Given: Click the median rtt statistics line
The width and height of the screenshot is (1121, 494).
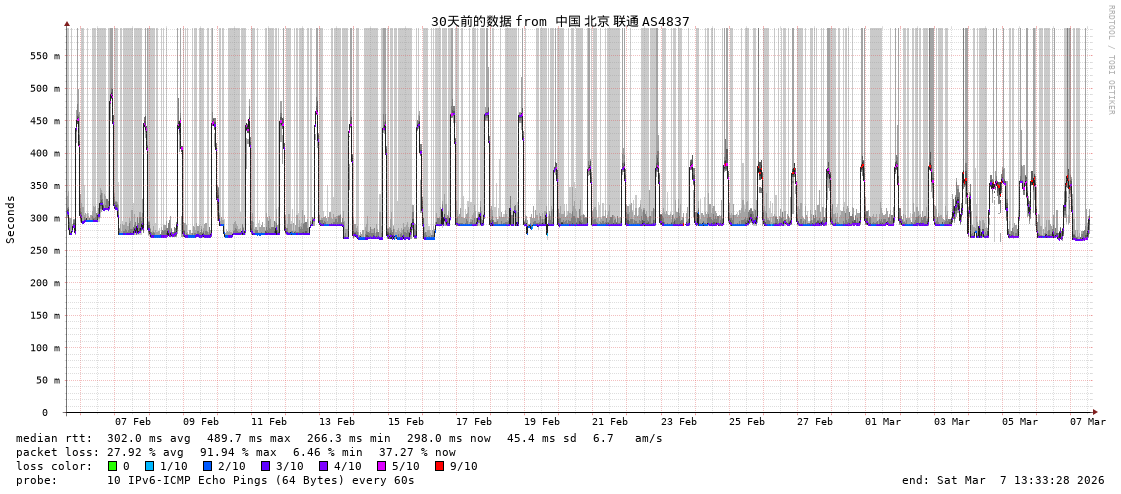Looking at the screenshot, I should point(339,438).
